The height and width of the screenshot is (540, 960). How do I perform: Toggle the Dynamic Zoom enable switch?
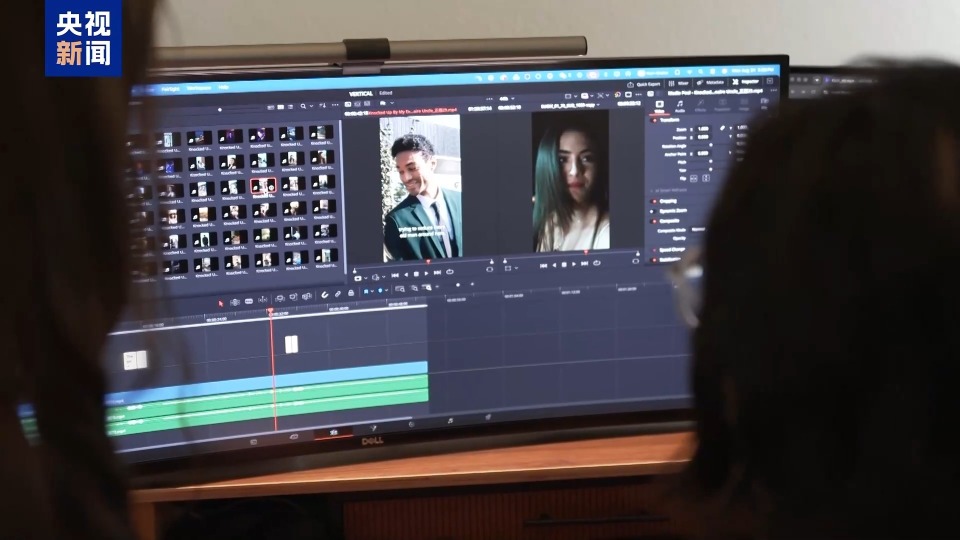653,211
